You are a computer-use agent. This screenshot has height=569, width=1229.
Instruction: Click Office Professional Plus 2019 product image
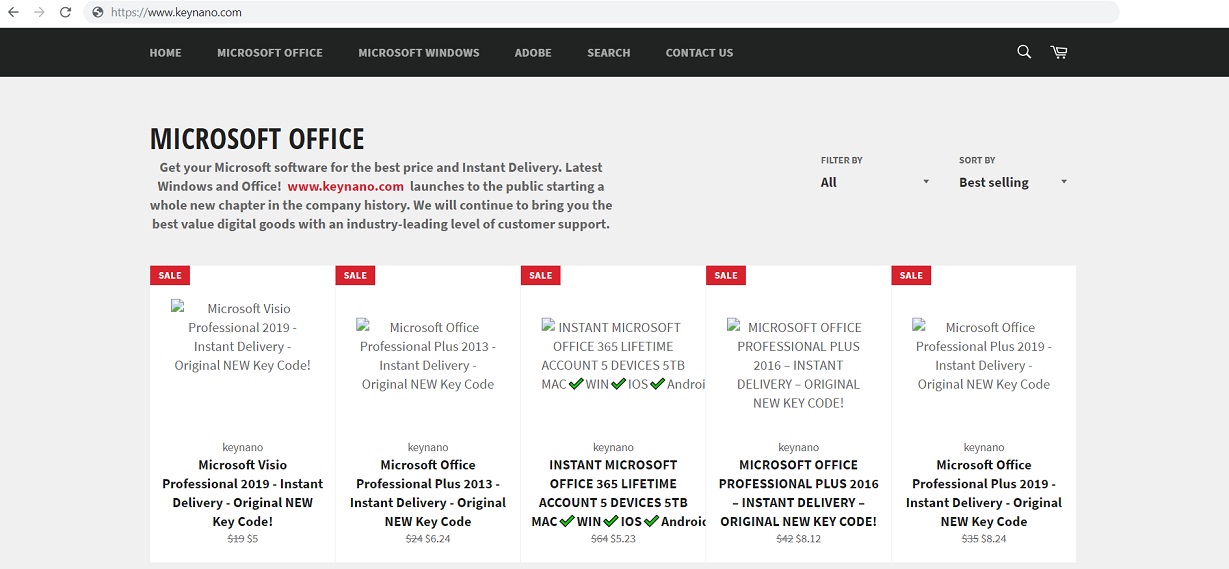(984, 356)
